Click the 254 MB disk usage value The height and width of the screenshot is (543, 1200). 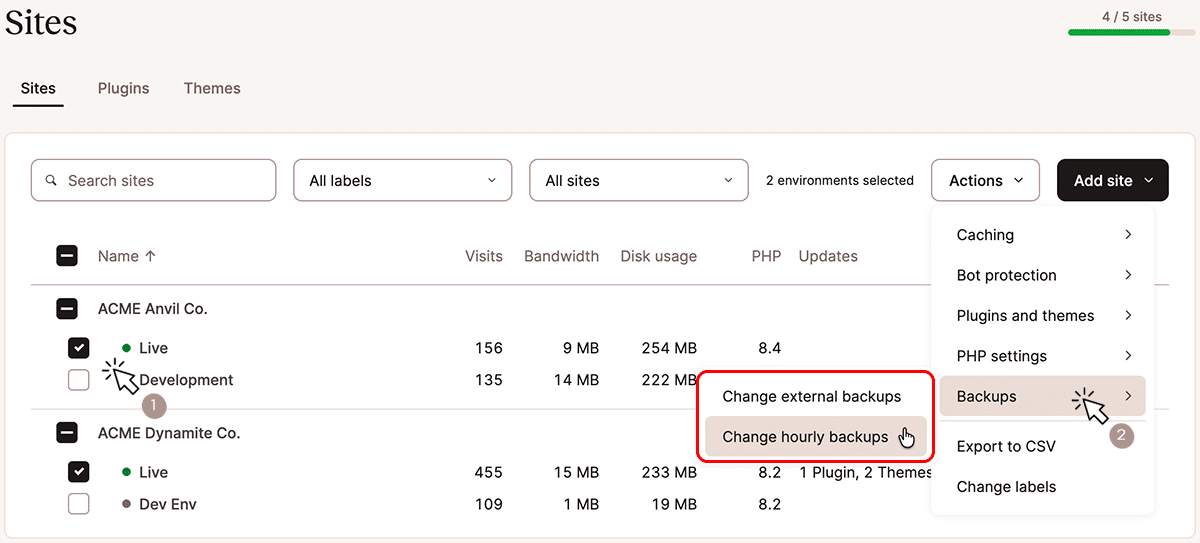click(669, 348)
